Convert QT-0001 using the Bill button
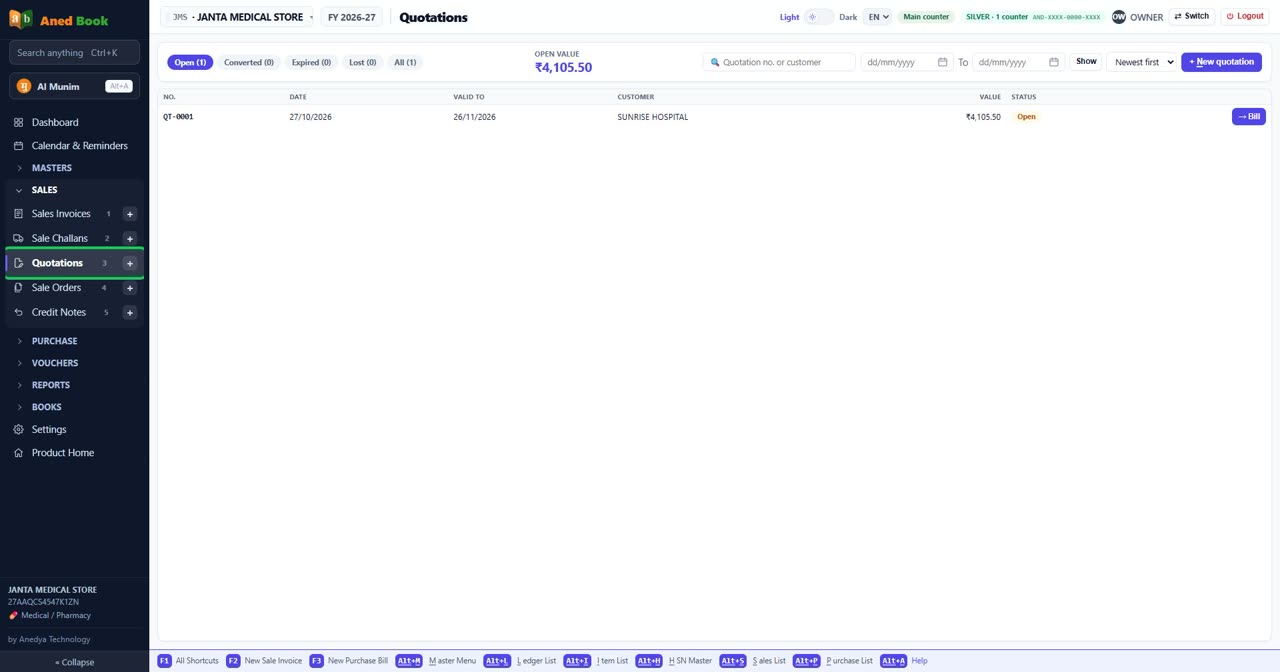1280x672 pixels. pyautogui.click(x=1249, y=117)
